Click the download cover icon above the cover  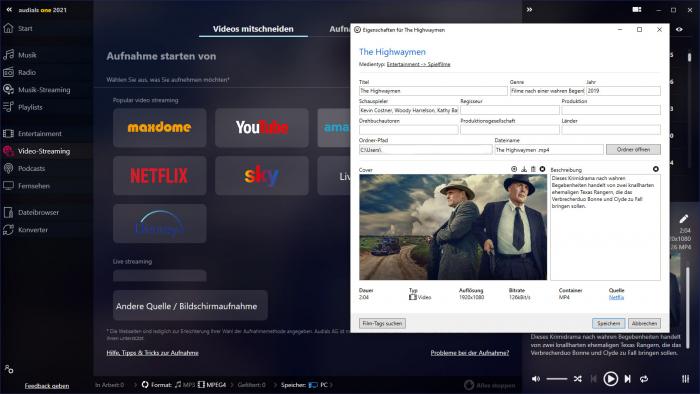coord(524,169)
